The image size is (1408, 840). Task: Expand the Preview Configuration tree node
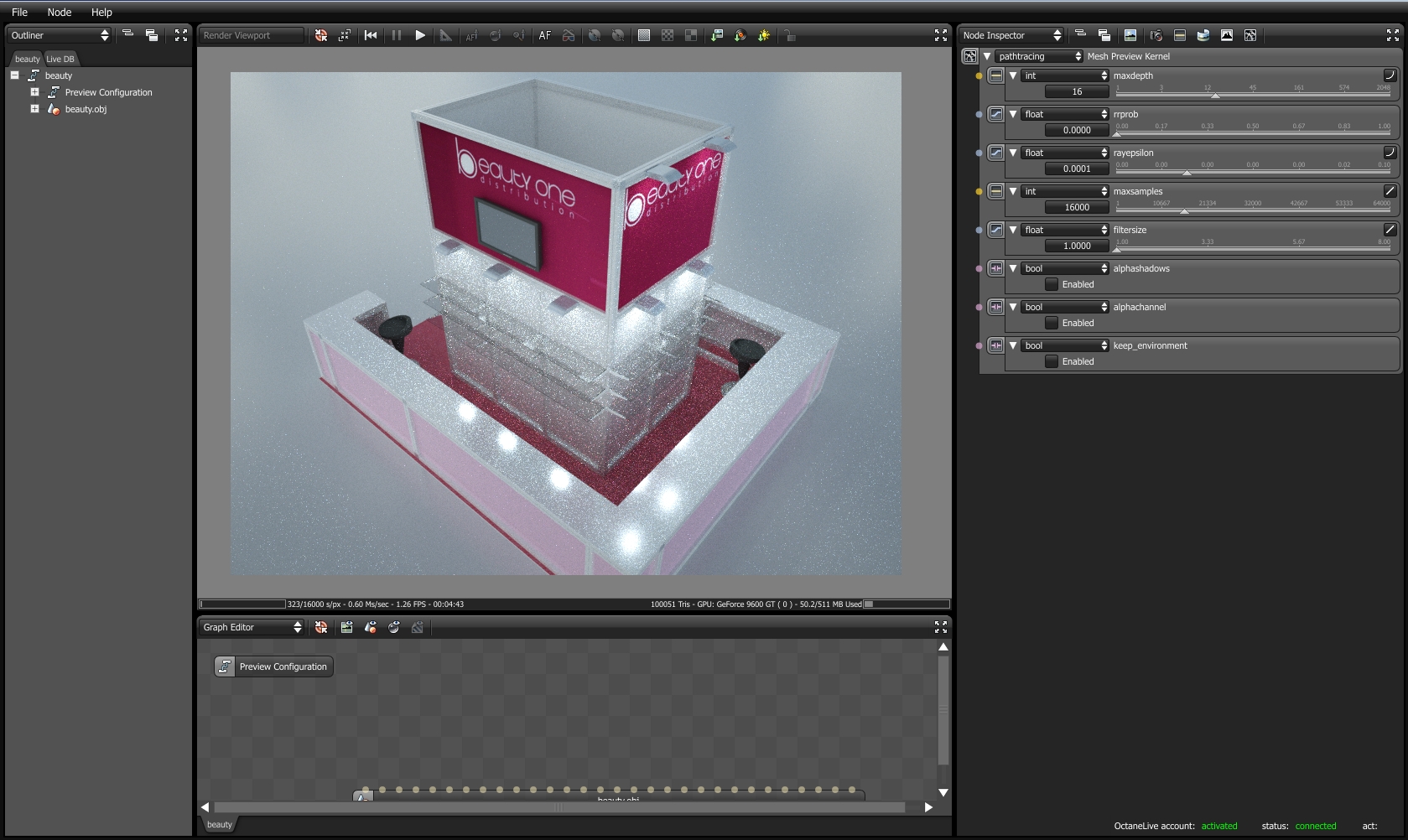coord(34,92)
